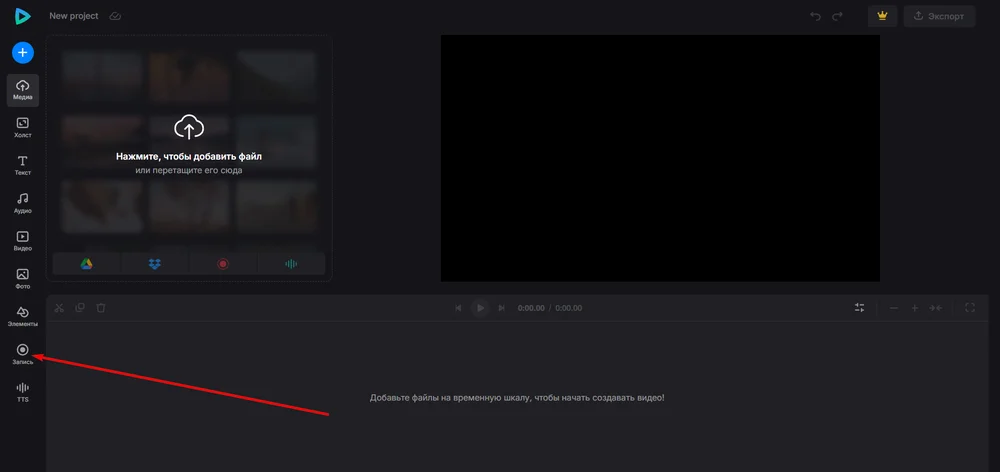Open the TTS text-to-speech panel

point(23,391)
